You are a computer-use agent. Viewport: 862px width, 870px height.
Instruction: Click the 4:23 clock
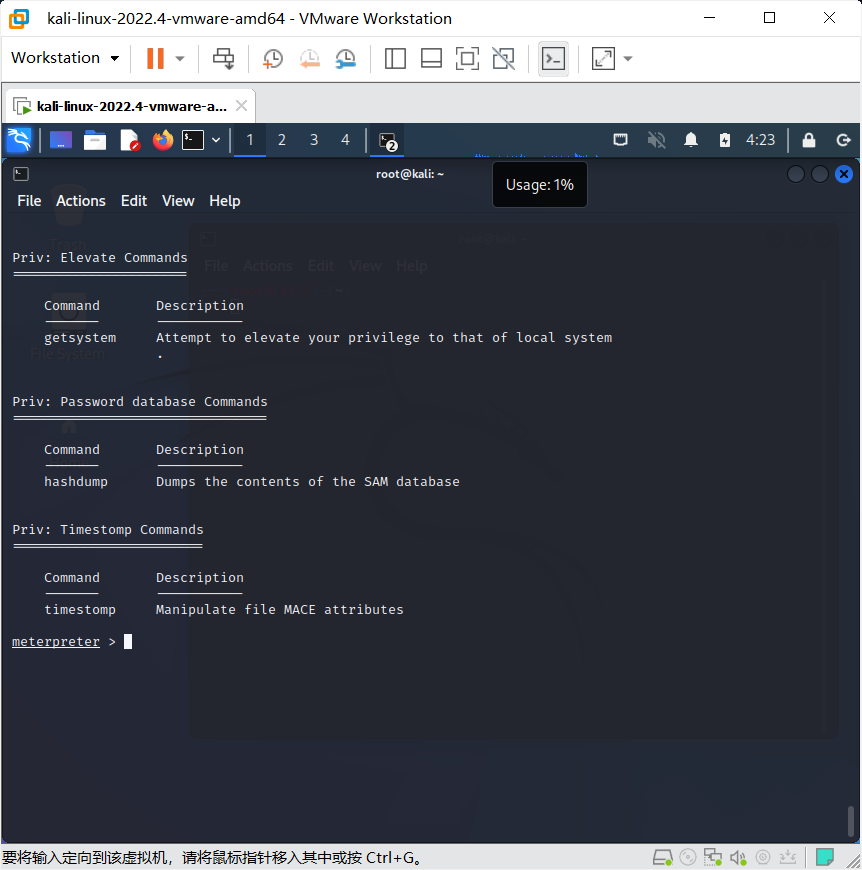pos(760,140)
